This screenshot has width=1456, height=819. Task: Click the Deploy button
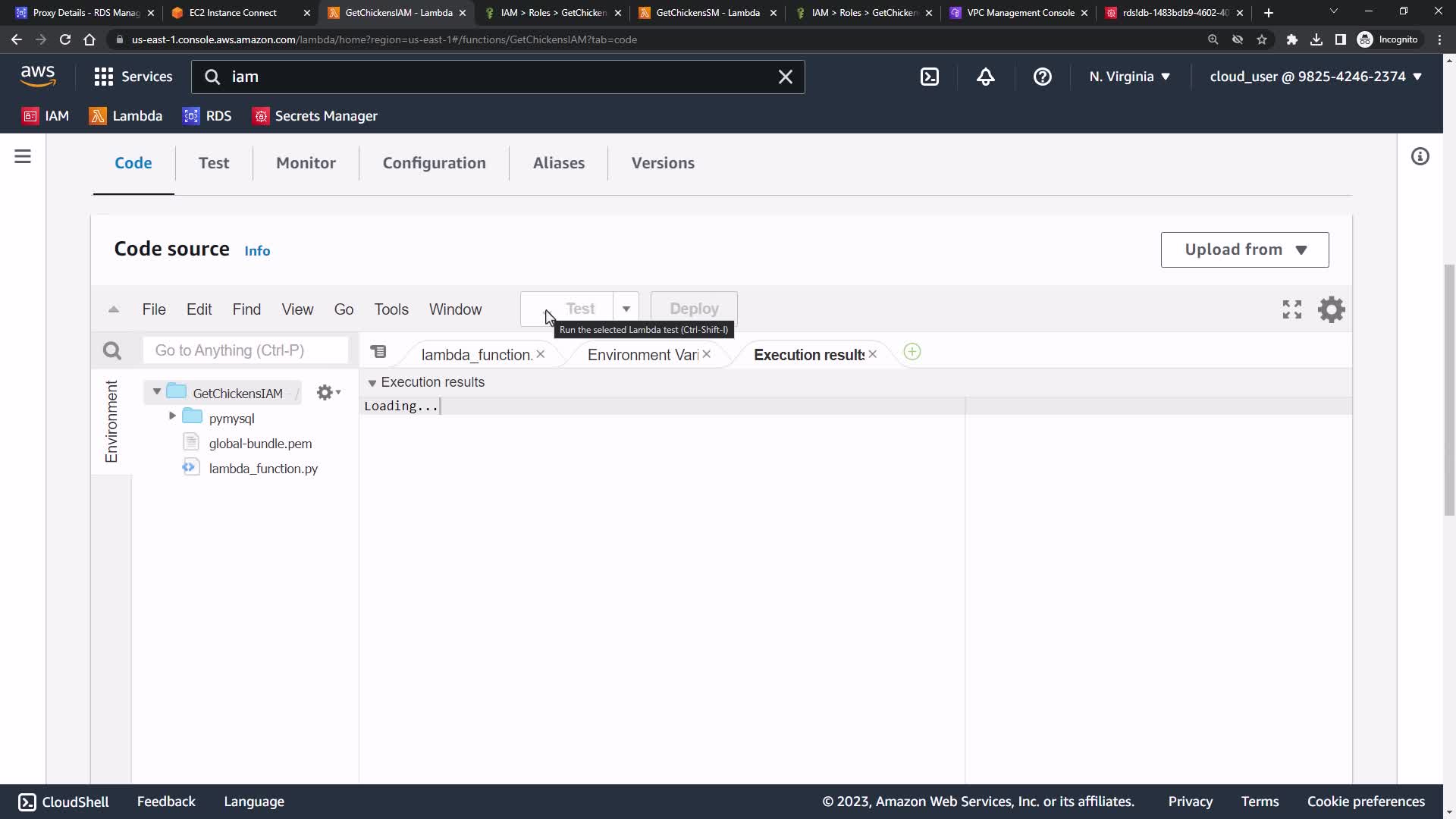tap(693, 309)
